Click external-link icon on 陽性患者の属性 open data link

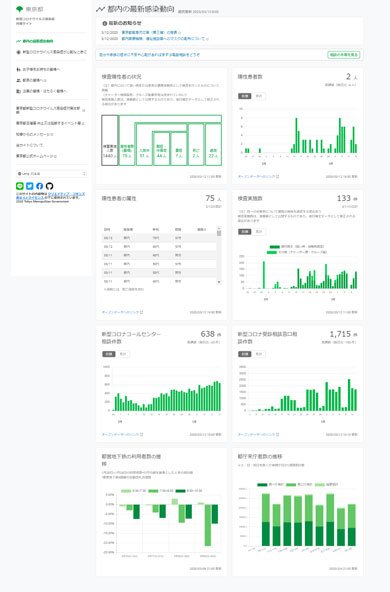(x=142, y=312)
